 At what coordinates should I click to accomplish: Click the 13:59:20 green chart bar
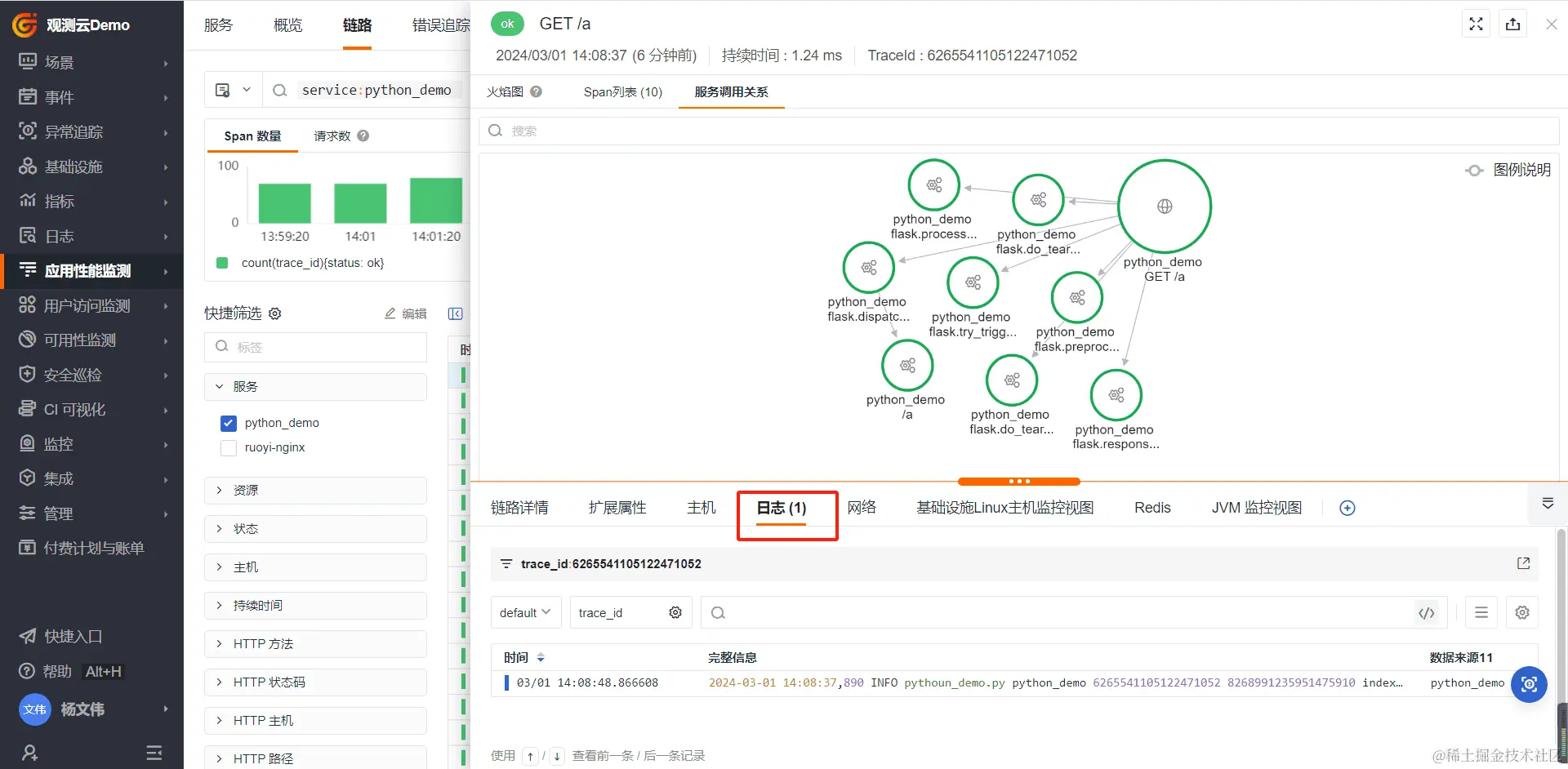coord(284,203)
